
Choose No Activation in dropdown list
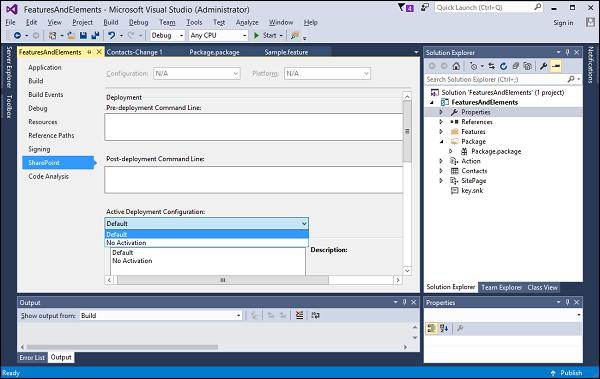207,243
